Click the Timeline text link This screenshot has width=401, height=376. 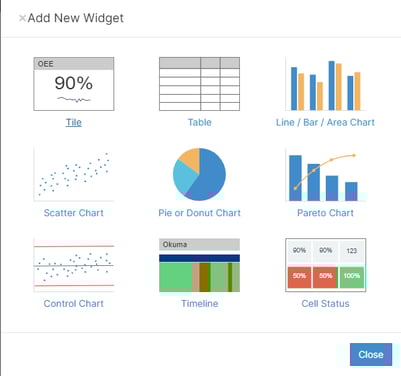(199, 304)
